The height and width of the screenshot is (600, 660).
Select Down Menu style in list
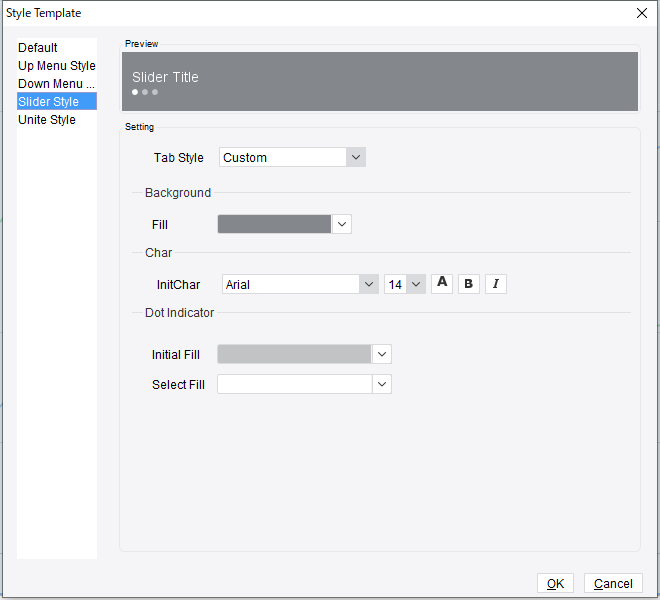[x=56, y=84]
